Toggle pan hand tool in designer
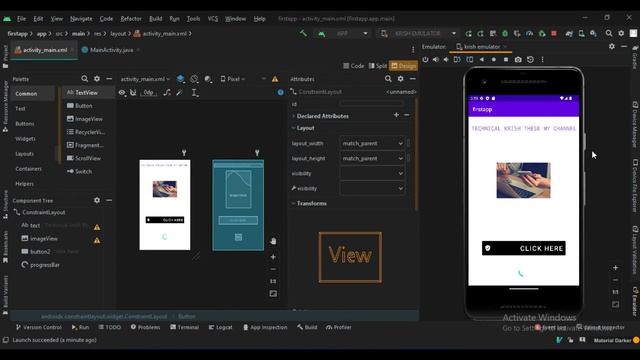 pos(273,241)
